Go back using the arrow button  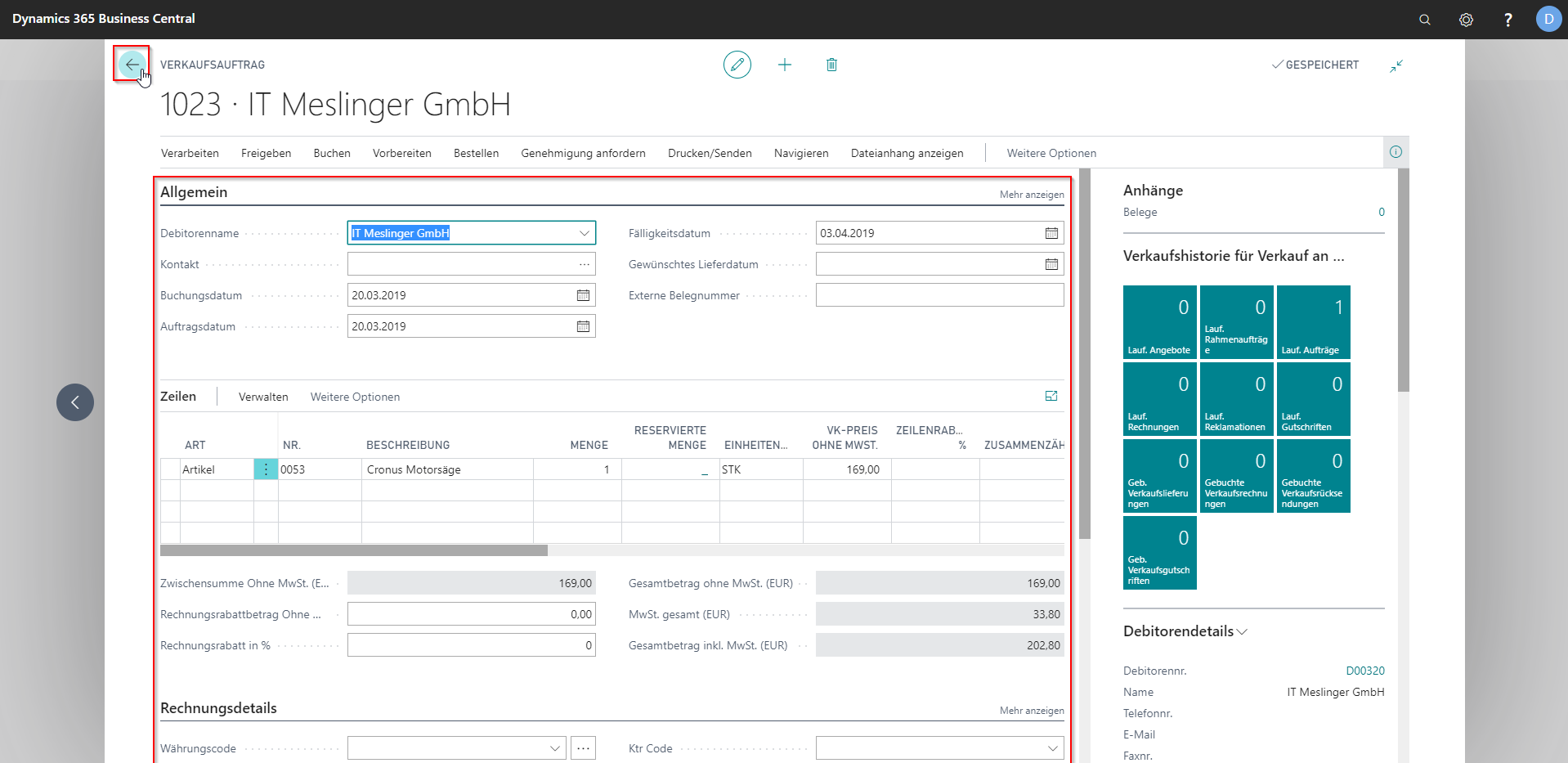132,64
